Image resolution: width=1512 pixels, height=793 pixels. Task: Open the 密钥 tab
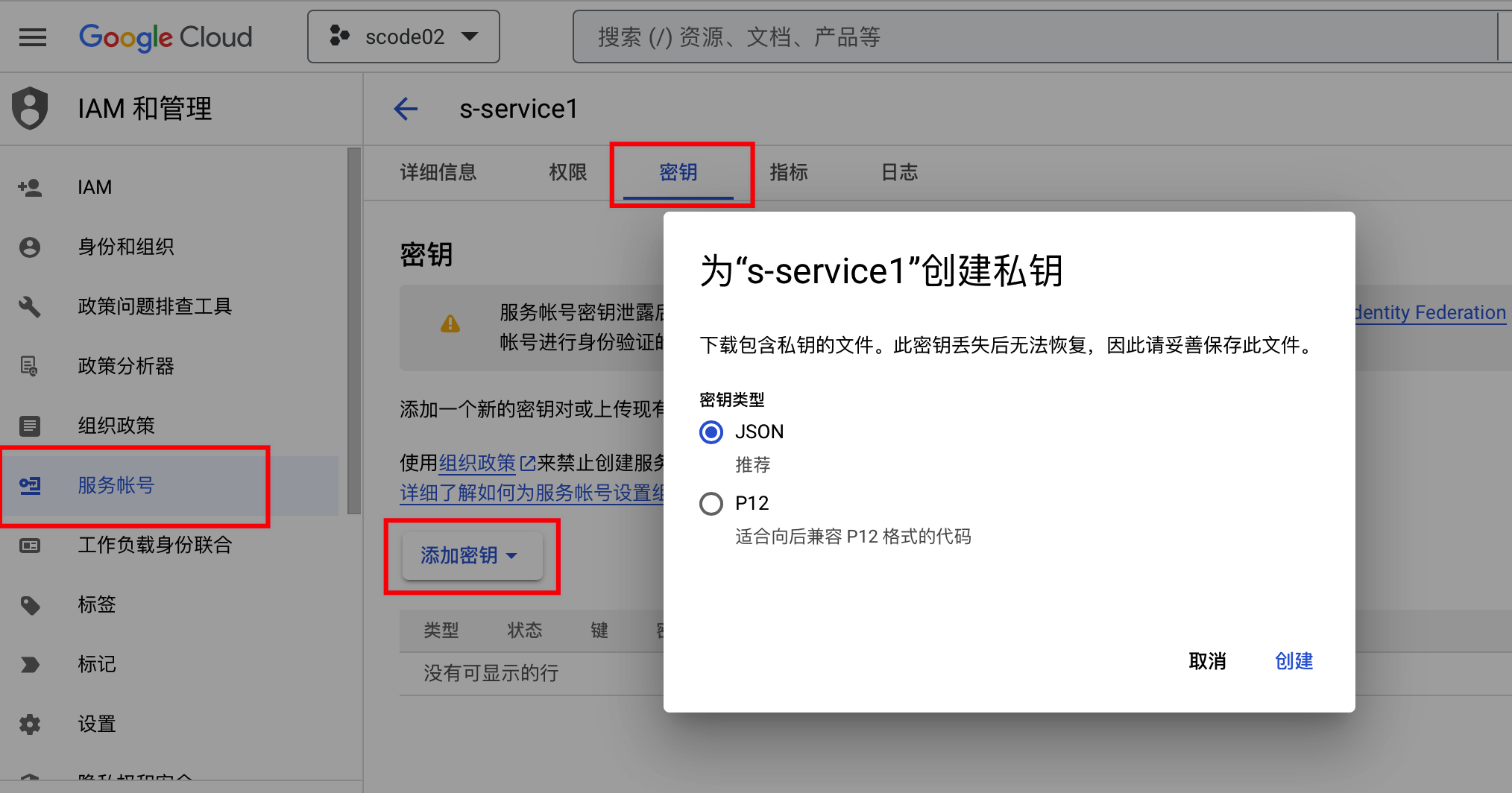tap(678, 172)
